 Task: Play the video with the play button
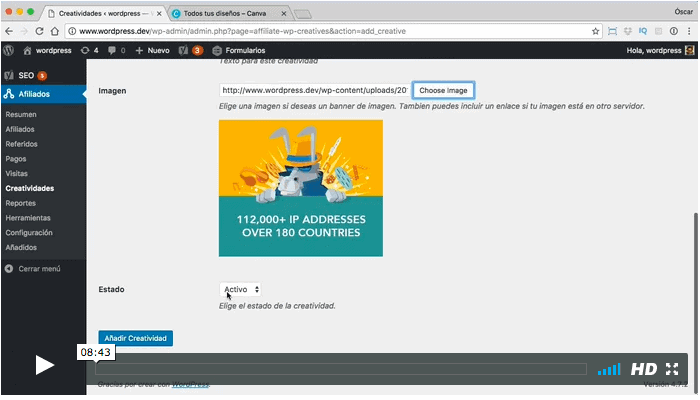pyautogui.click(x=45, y=365)
